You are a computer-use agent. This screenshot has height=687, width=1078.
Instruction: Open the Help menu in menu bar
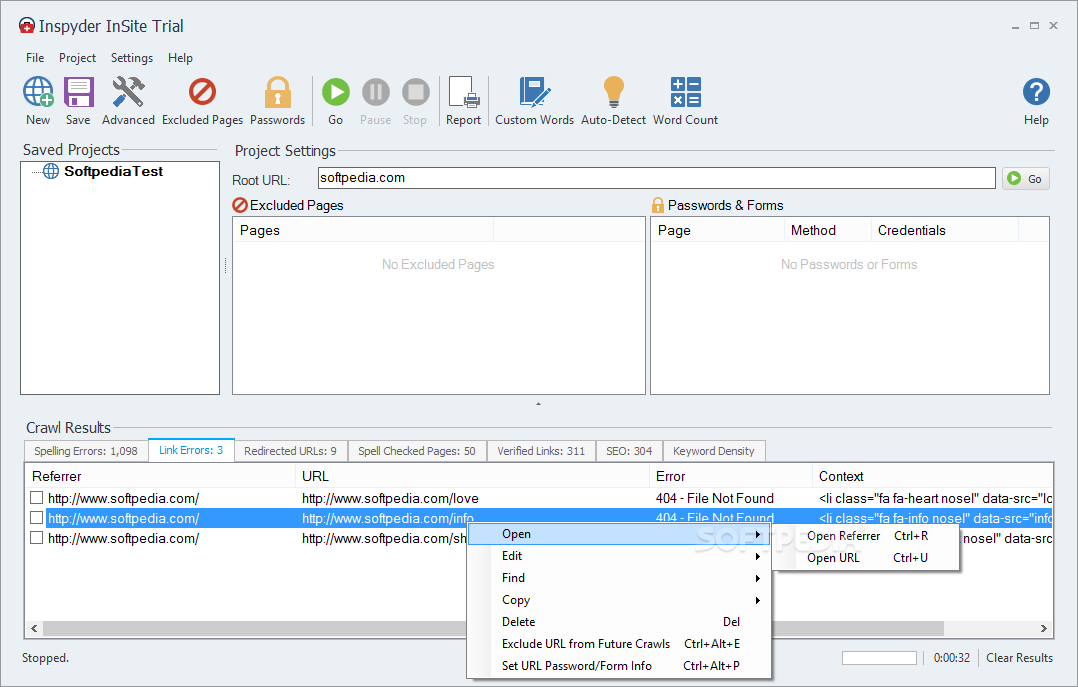click(180, 58)
